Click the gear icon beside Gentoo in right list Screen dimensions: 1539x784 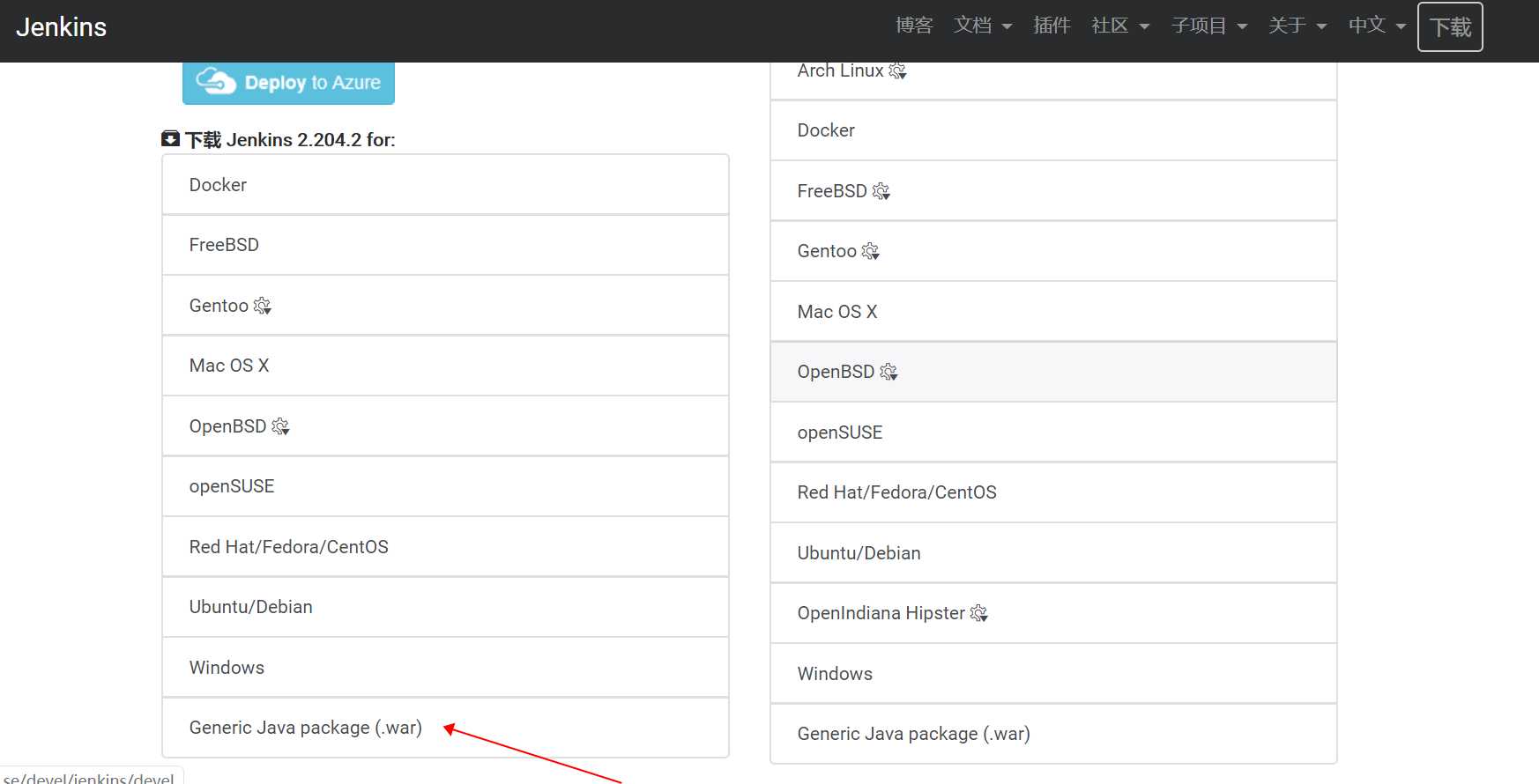(x=870, y=251)
